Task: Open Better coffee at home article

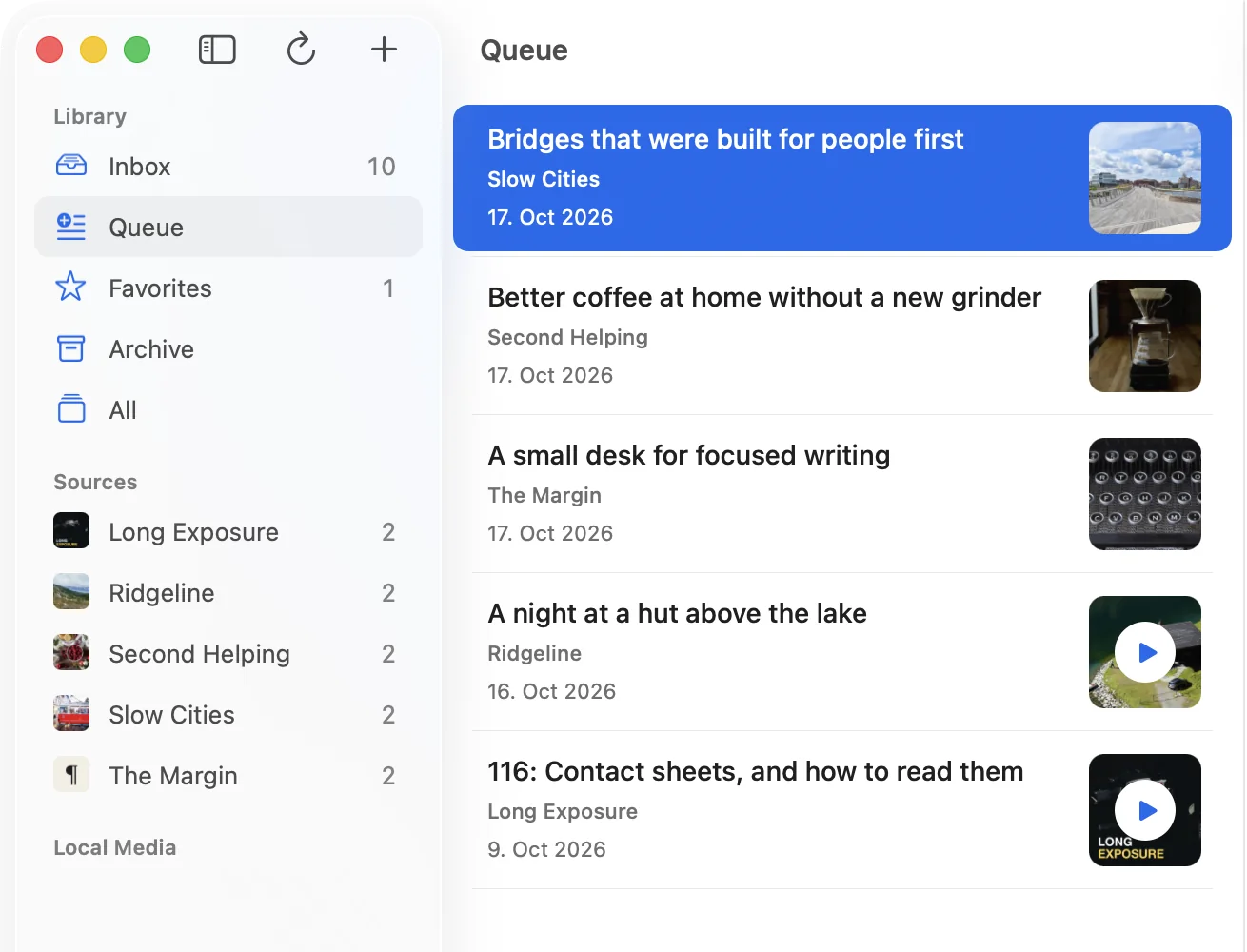Action: point(842,336)
